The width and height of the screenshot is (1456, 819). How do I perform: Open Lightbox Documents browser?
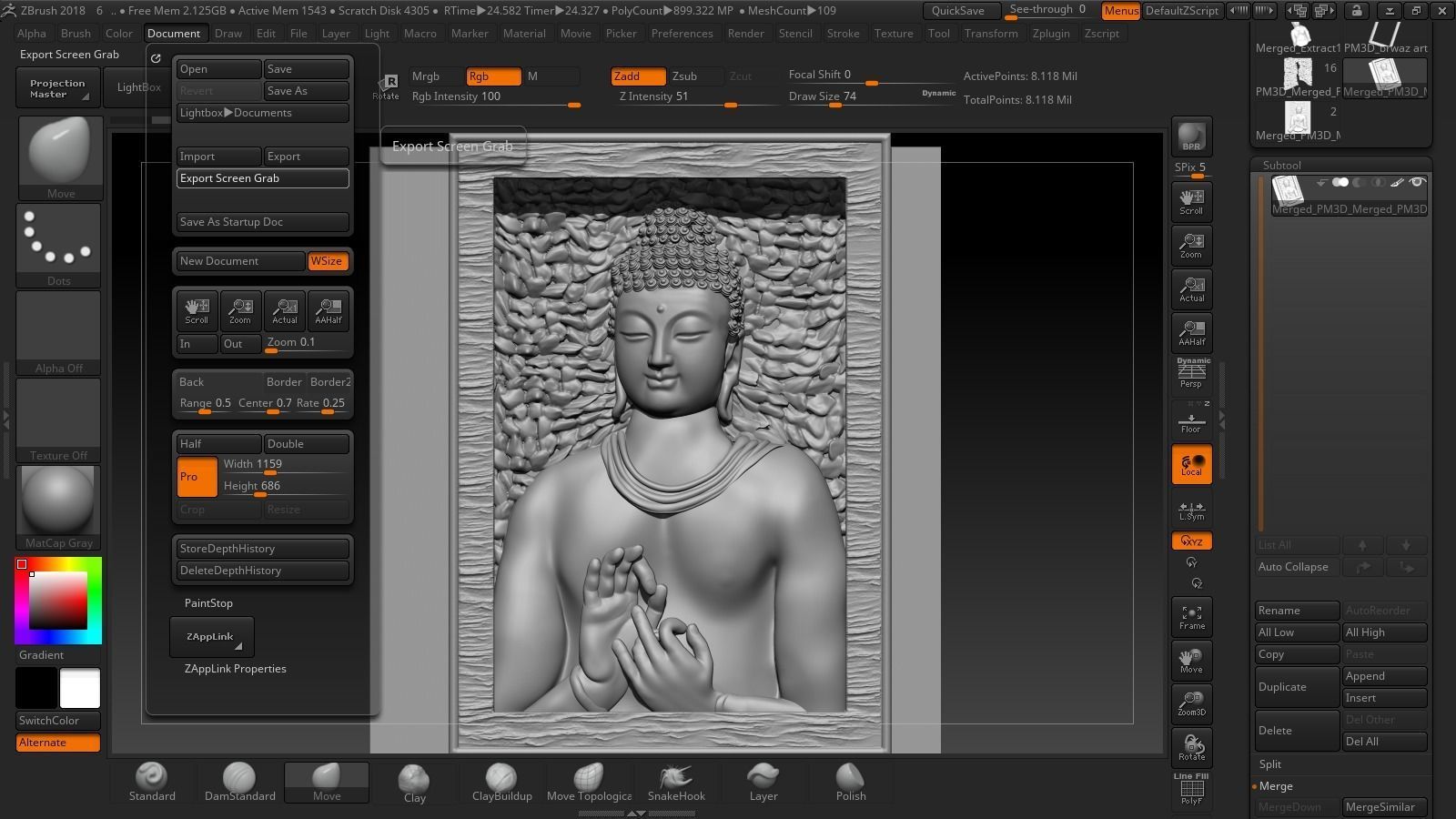pyautogui.click(x=263, y=113)
